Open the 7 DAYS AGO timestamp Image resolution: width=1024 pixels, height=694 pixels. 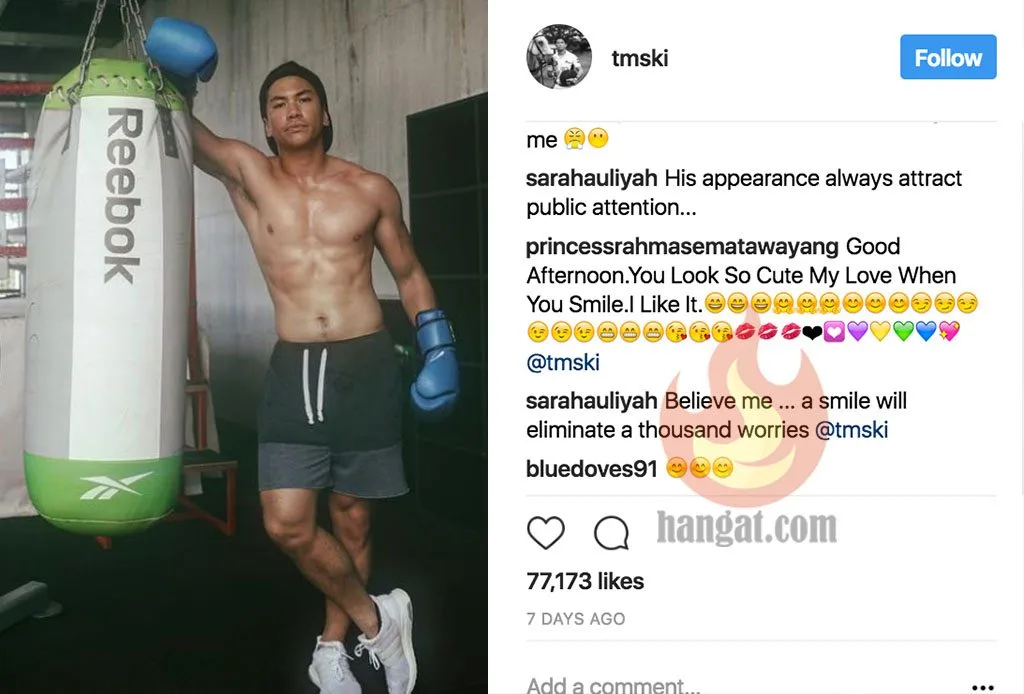pyautogui.click(x=576, y=619)
